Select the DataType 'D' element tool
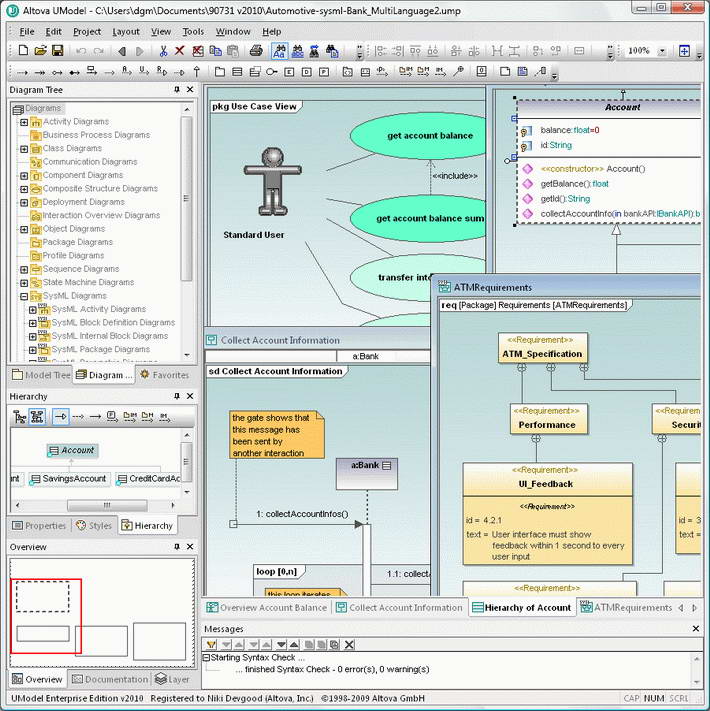This screenshot has height=711, width=710. click(306, 72)
